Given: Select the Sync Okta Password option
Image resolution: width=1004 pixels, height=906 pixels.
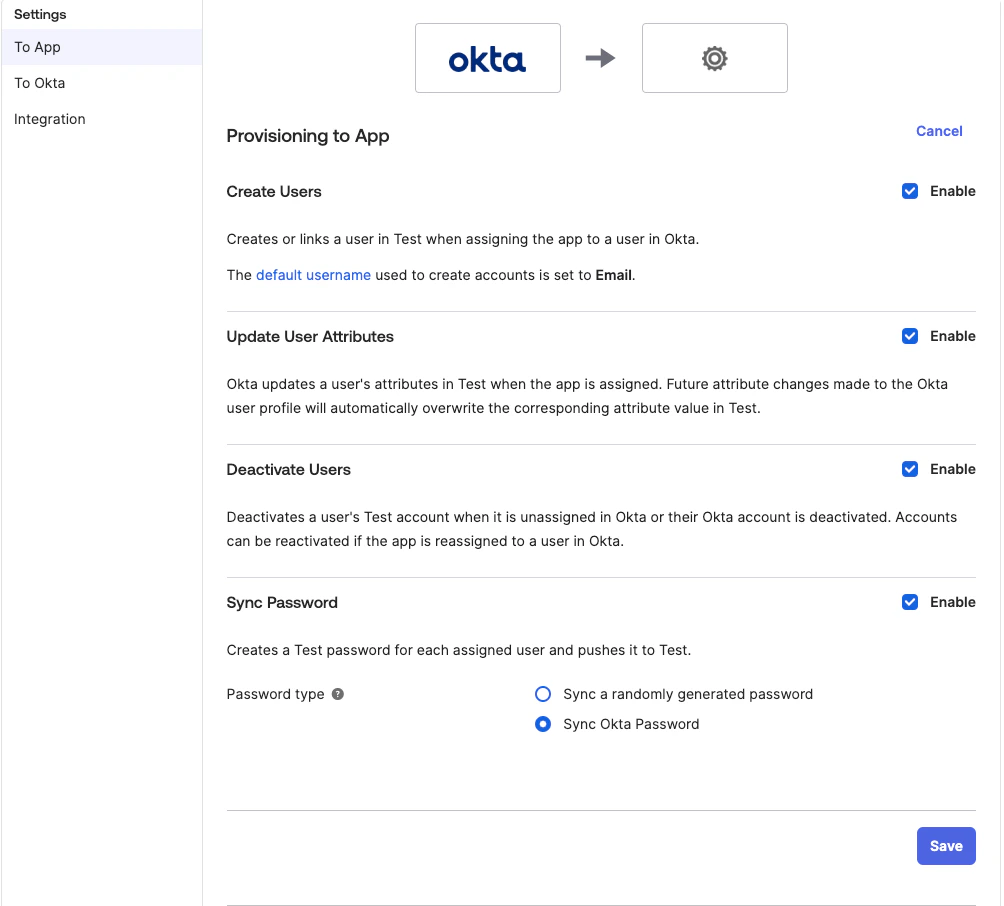Looking at the screenshot, I should tap(543, 723).
